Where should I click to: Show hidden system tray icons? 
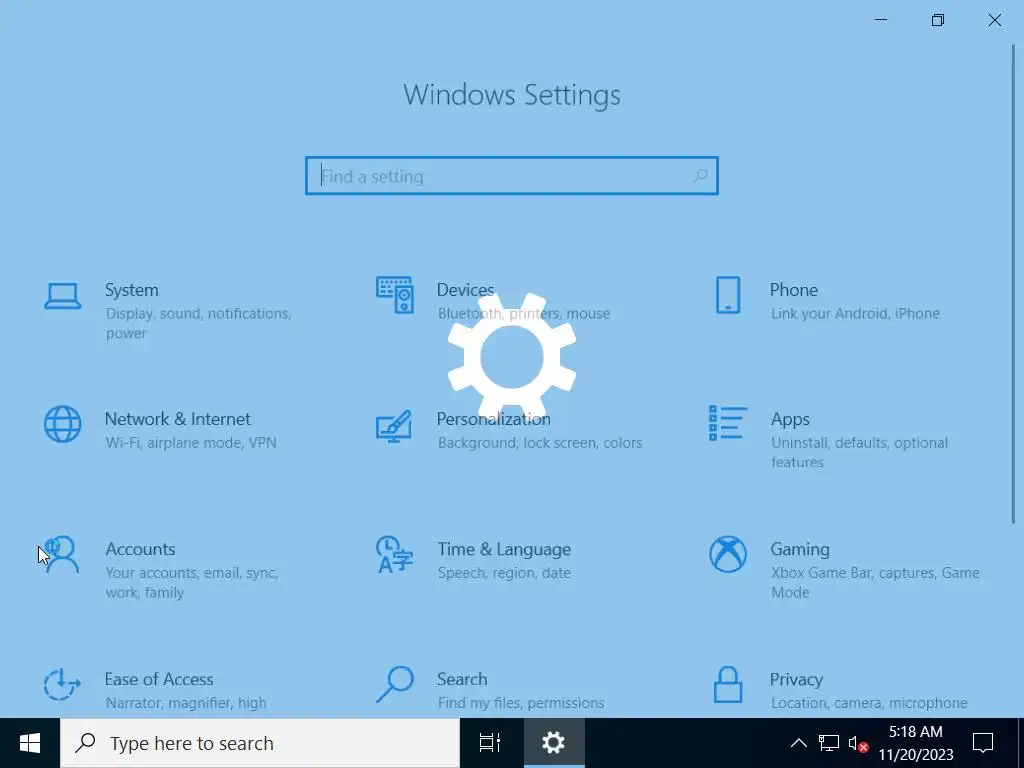pos(799,743)
